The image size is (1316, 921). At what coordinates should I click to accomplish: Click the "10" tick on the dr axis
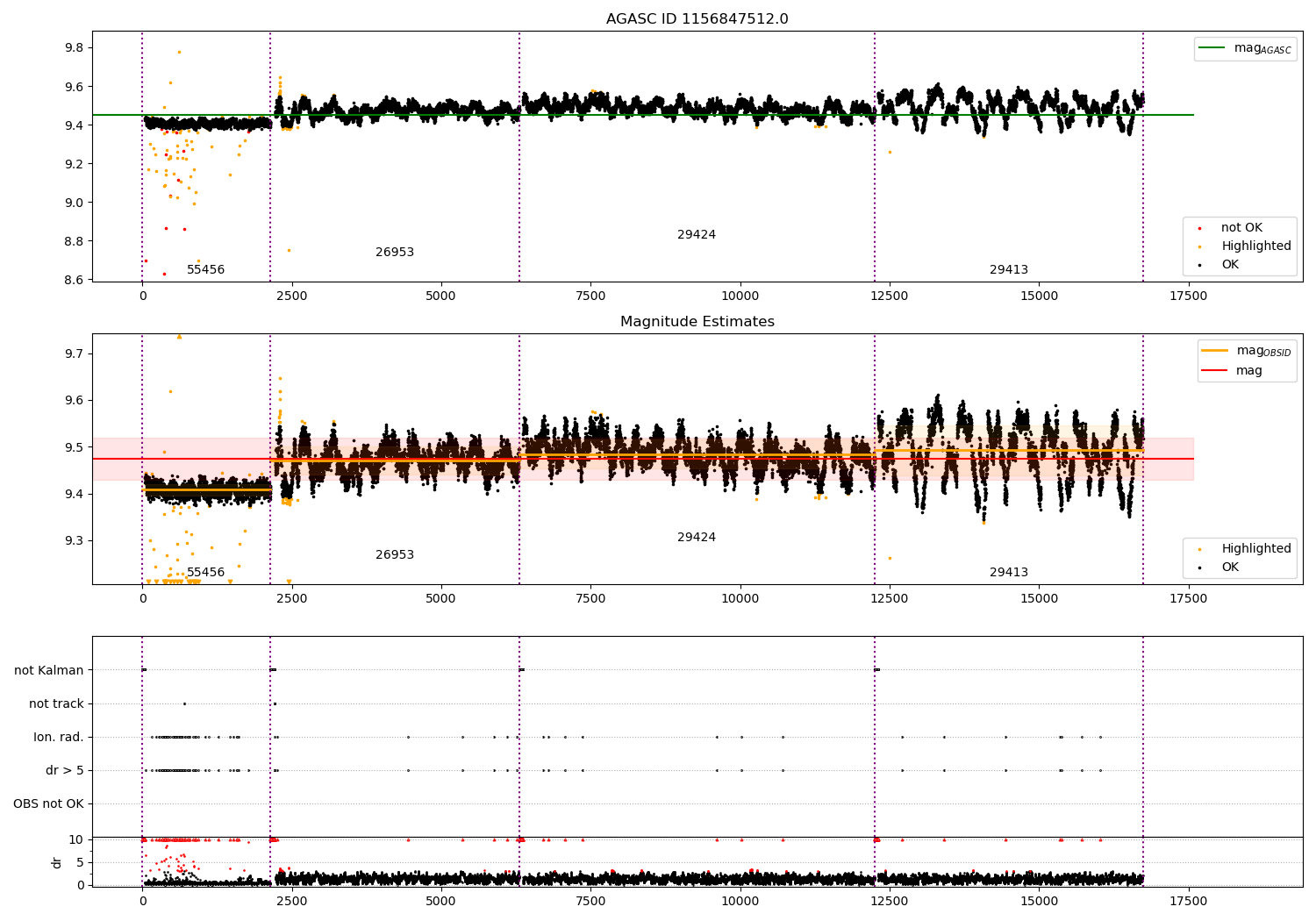tap(76, 840)
